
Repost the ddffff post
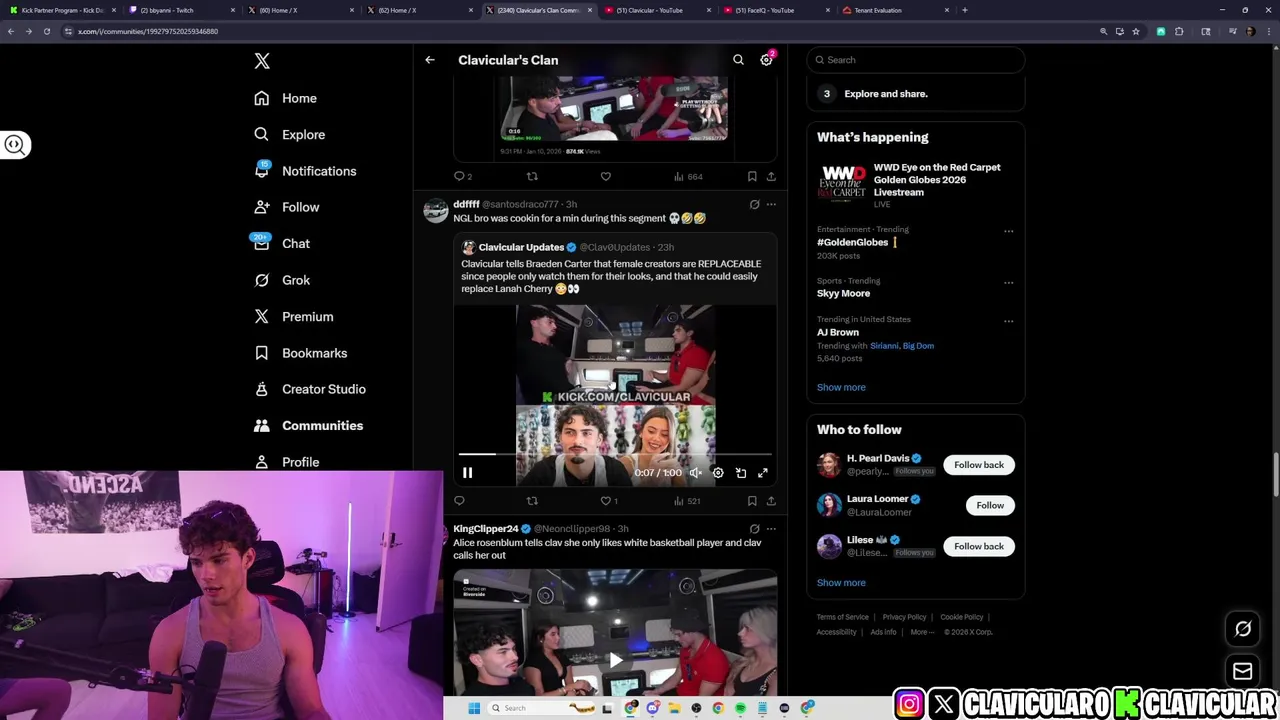pyautogui.click(x=532, y=500)
